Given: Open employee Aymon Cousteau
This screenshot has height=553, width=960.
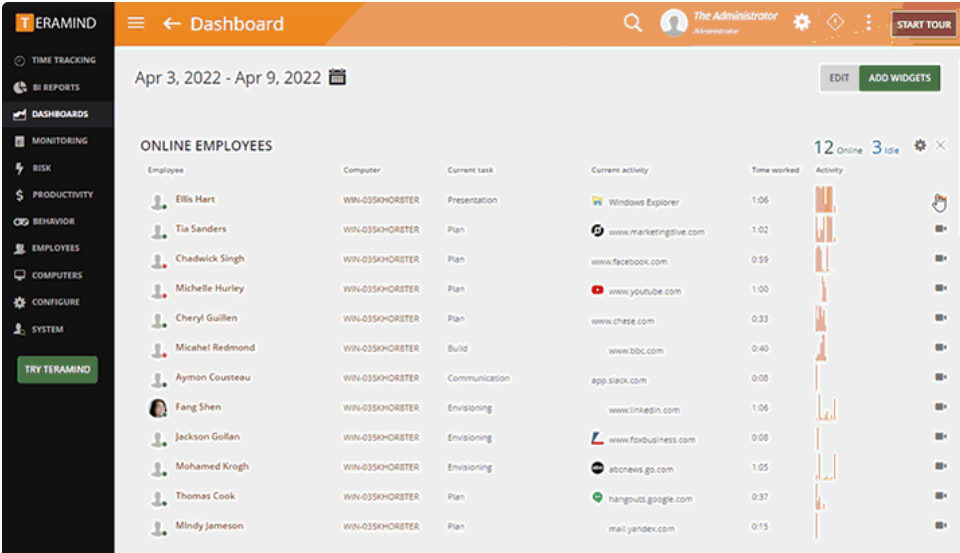Looking at the screenshot, I should [212, 377].
